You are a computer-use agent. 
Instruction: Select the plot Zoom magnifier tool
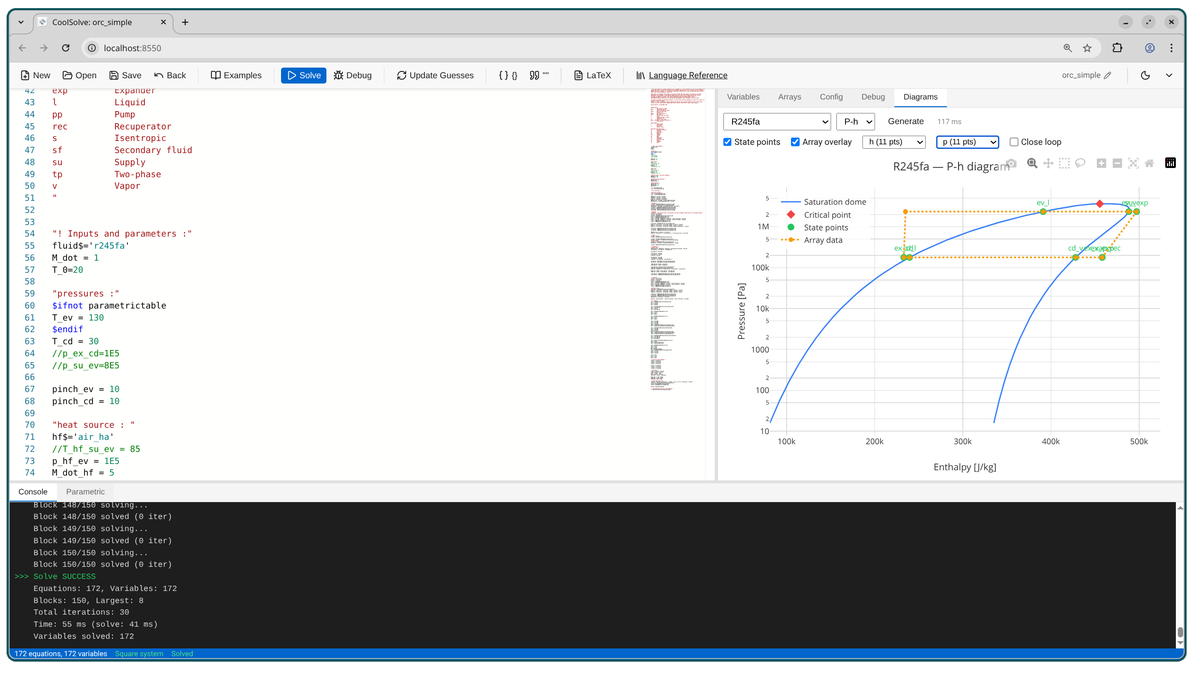click(x=1032, y=163)
